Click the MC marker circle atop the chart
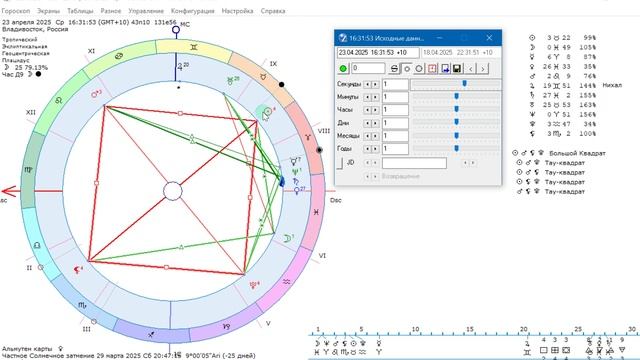The image size is (640, 360). tap(176, 29)
